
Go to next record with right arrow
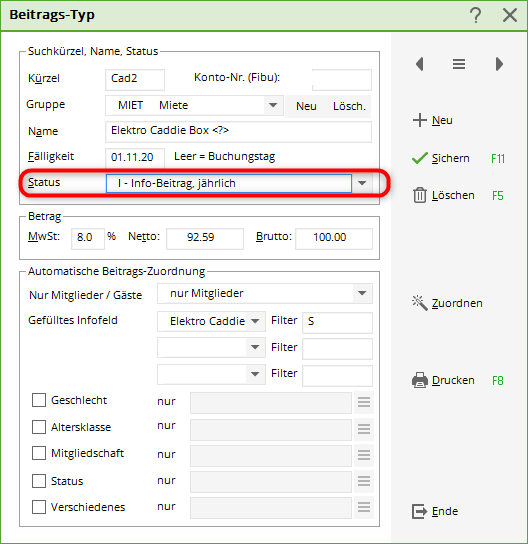[x=499, y=64]
